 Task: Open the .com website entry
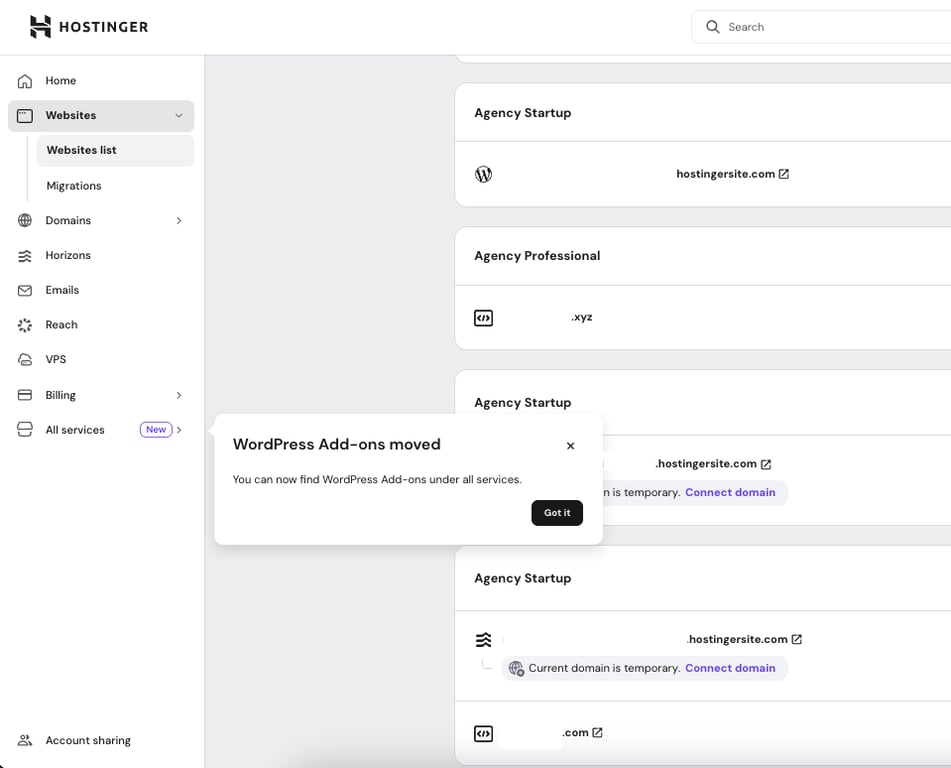pyautogui.click(x=575, y=733)
